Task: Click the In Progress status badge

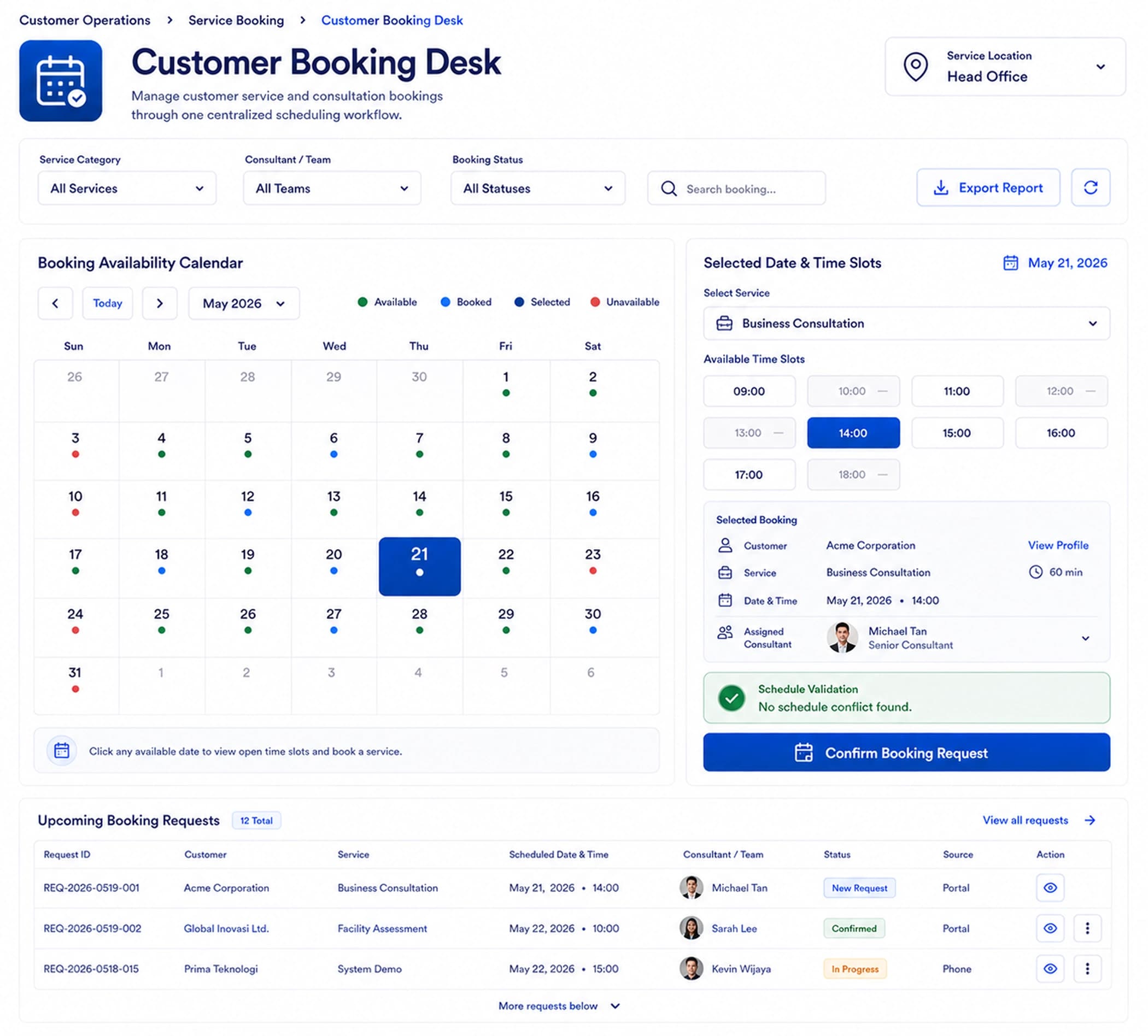Action: pos(855,969)
